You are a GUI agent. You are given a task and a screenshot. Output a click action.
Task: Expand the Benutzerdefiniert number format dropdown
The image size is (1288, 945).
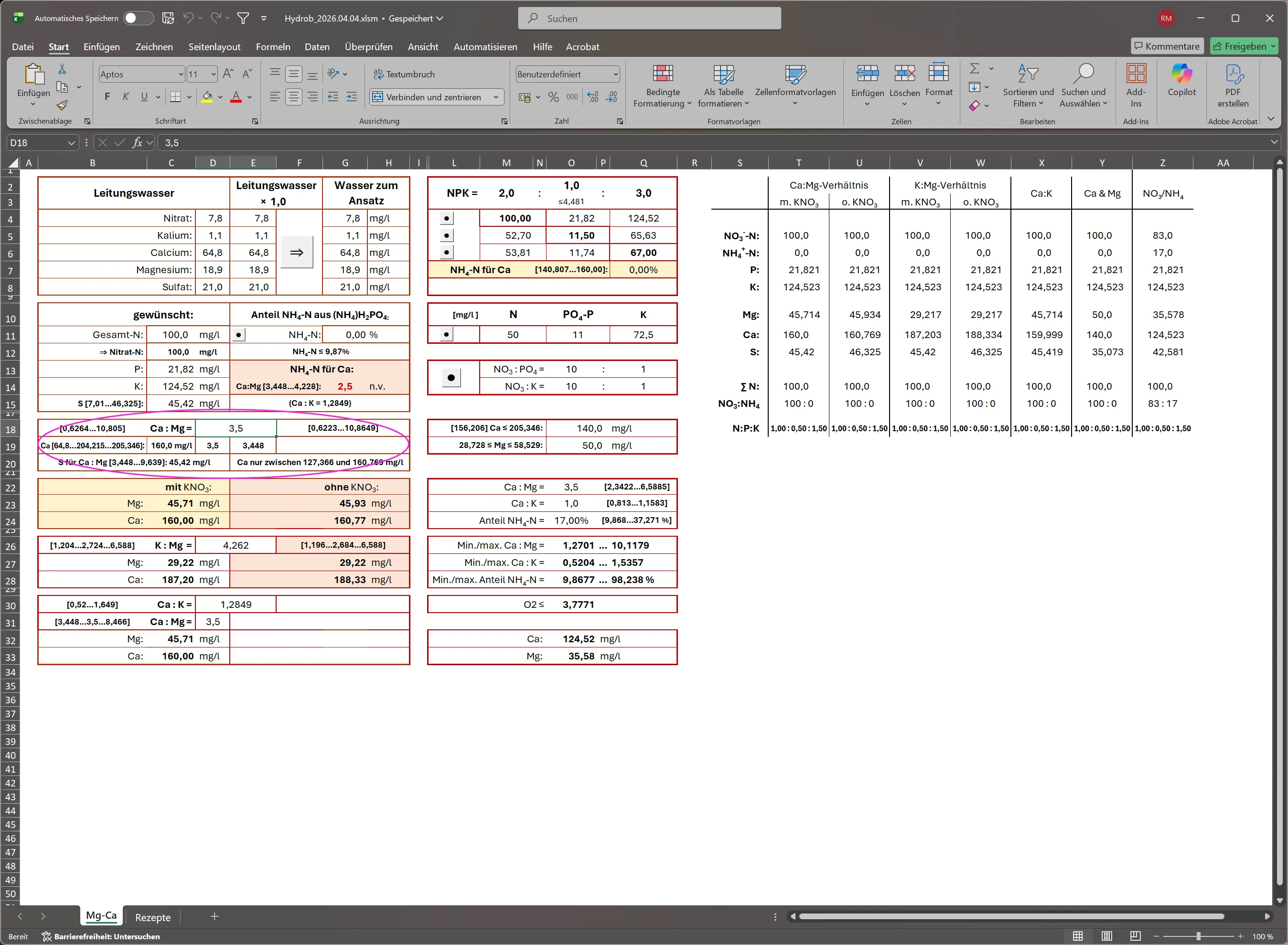coord(615,74)
